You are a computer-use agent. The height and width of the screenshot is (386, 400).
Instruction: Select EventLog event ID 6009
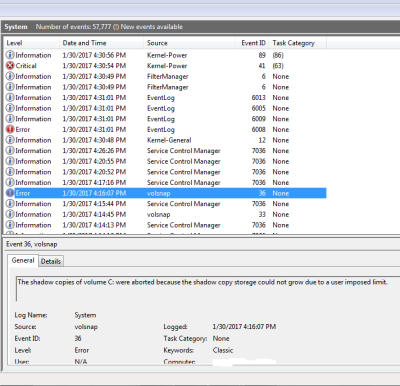[165, 119]
